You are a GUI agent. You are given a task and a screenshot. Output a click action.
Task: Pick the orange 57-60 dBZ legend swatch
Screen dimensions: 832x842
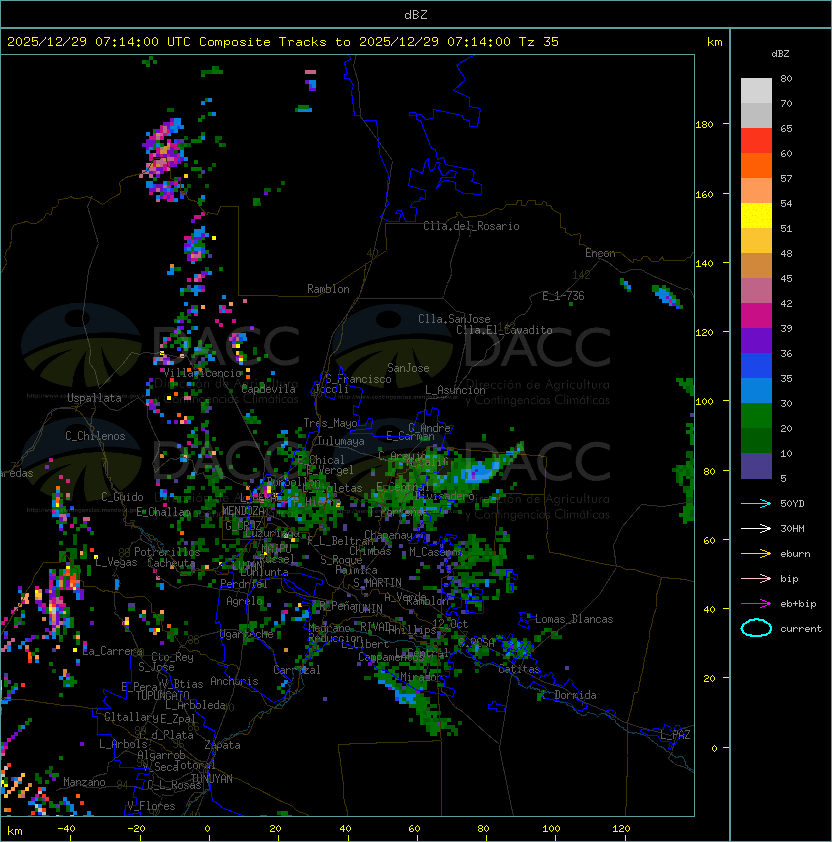(756, 165)
